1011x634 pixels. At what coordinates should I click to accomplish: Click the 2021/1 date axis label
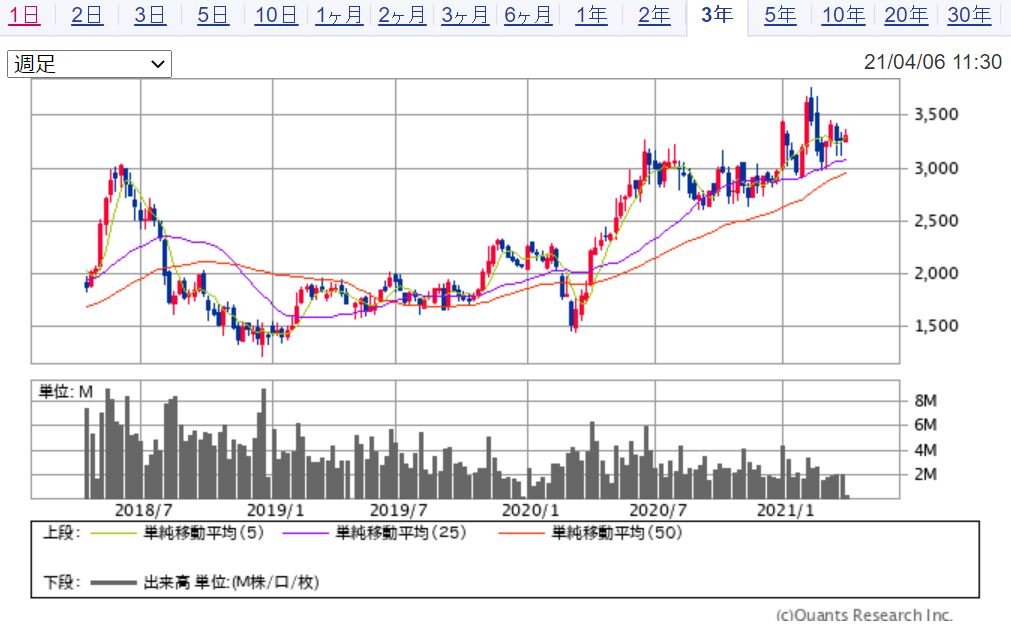pyautogui.click(x=785, y=510)
